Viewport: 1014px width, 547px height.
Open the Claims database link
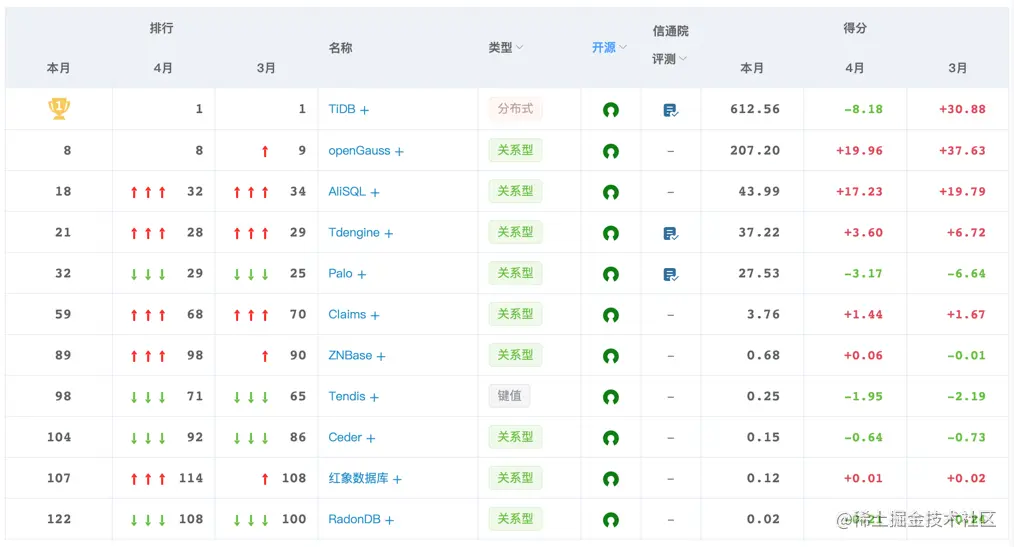click(347, 314)
